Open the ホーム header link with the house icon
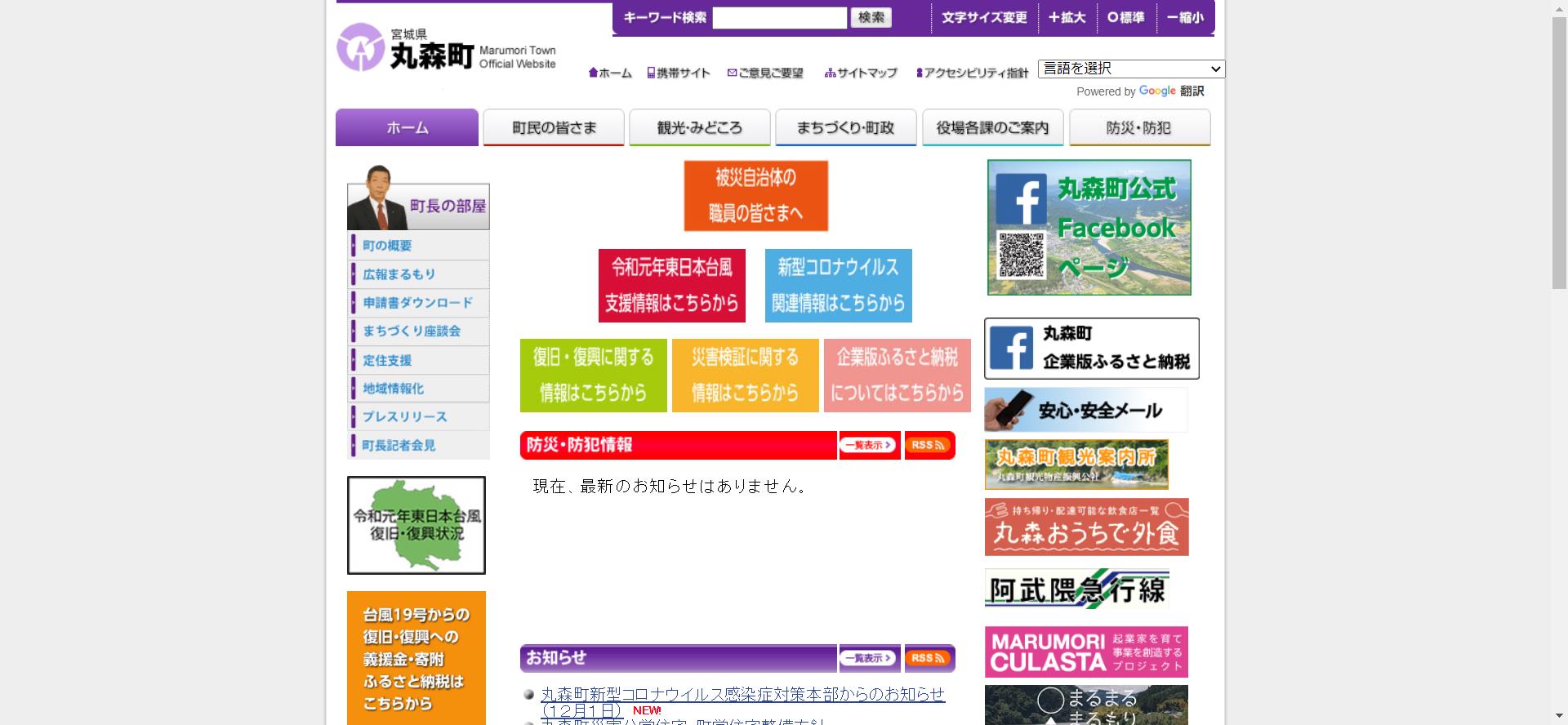 [610, 73]
